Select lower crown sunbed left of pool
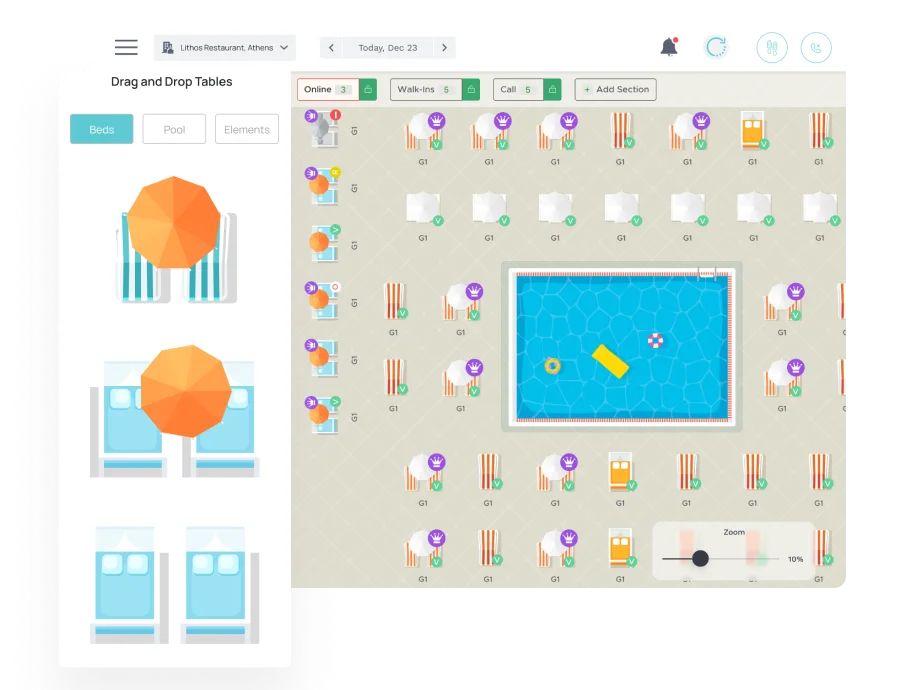The height and width of the screenshot is (690, 906). (462, 378)
